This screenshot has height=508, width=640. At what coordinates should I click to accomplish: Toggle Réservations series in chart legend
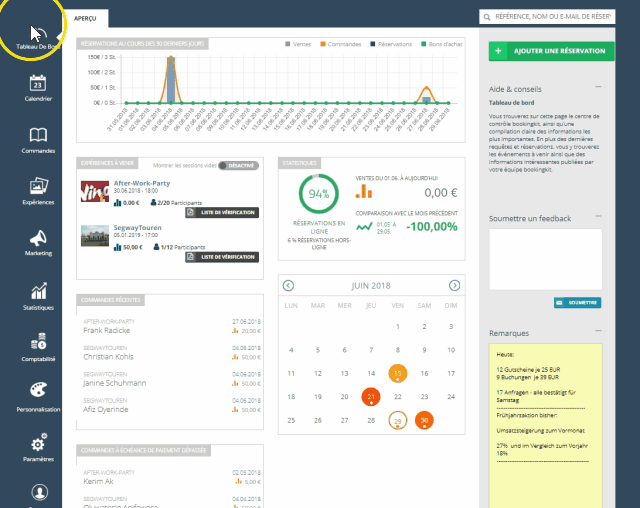[x=391, y=44]
